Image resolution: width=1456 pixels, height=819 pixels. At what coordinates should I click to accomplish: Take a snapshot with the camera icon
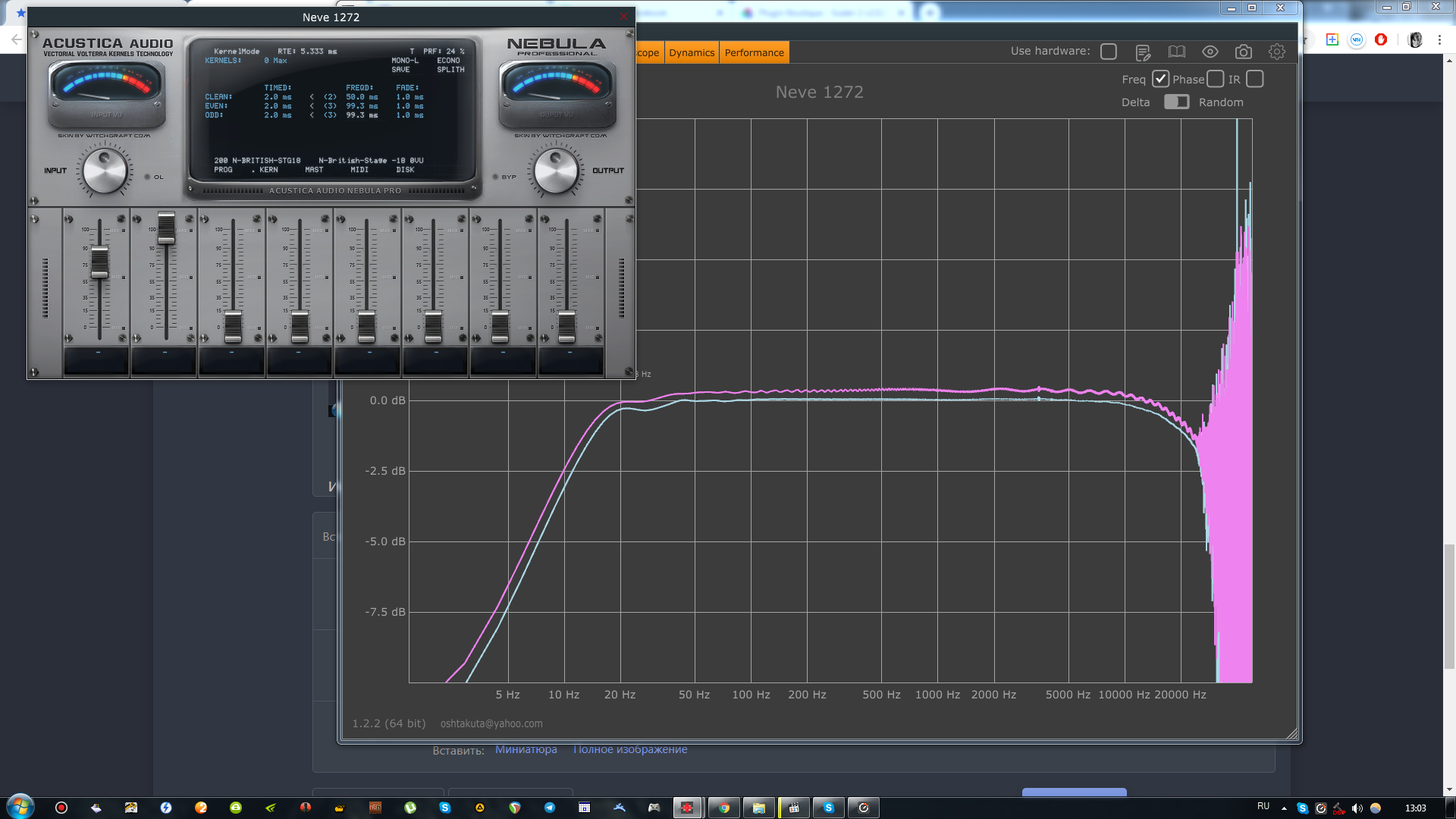(x=1244, y=52)
